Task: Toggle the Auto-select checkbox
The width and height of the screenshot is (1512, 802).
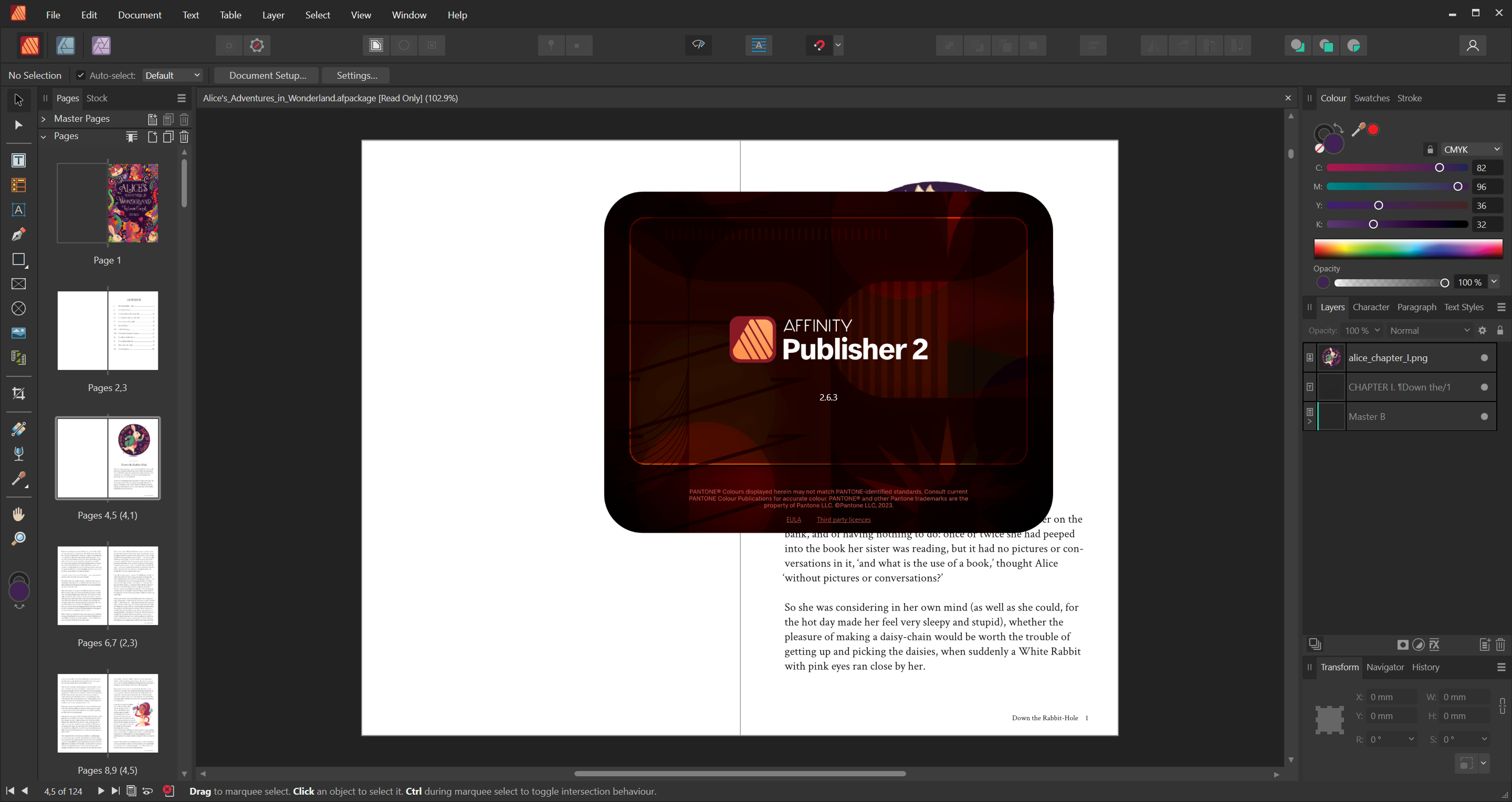Action: pos(81,75)
